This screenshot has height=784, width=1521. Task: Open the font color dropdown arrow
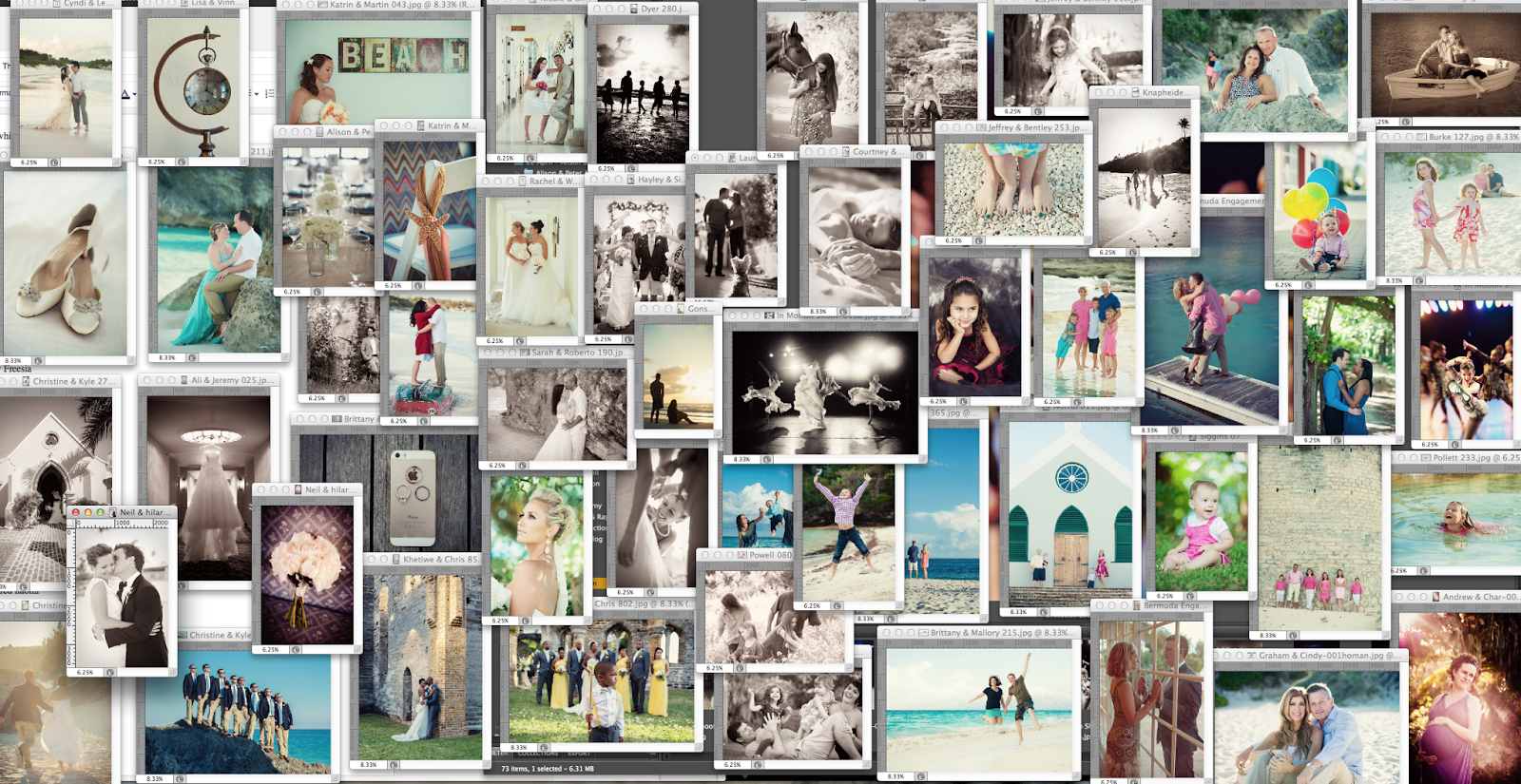point(134,94)
